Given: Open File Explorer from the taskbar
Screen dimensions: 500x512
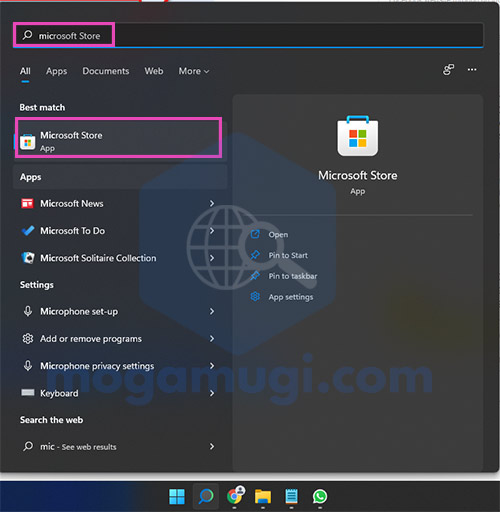Looking at the screenshot, I should click(x=263, y=497).
